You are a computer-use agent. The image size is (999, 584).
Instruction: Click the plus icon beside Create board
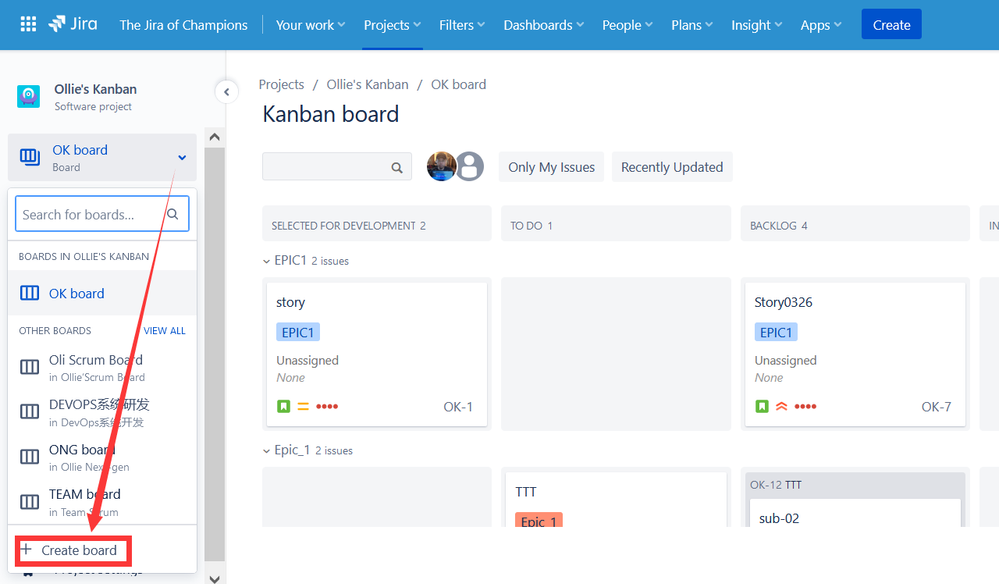pyautogui.click(x=26, y=549)
